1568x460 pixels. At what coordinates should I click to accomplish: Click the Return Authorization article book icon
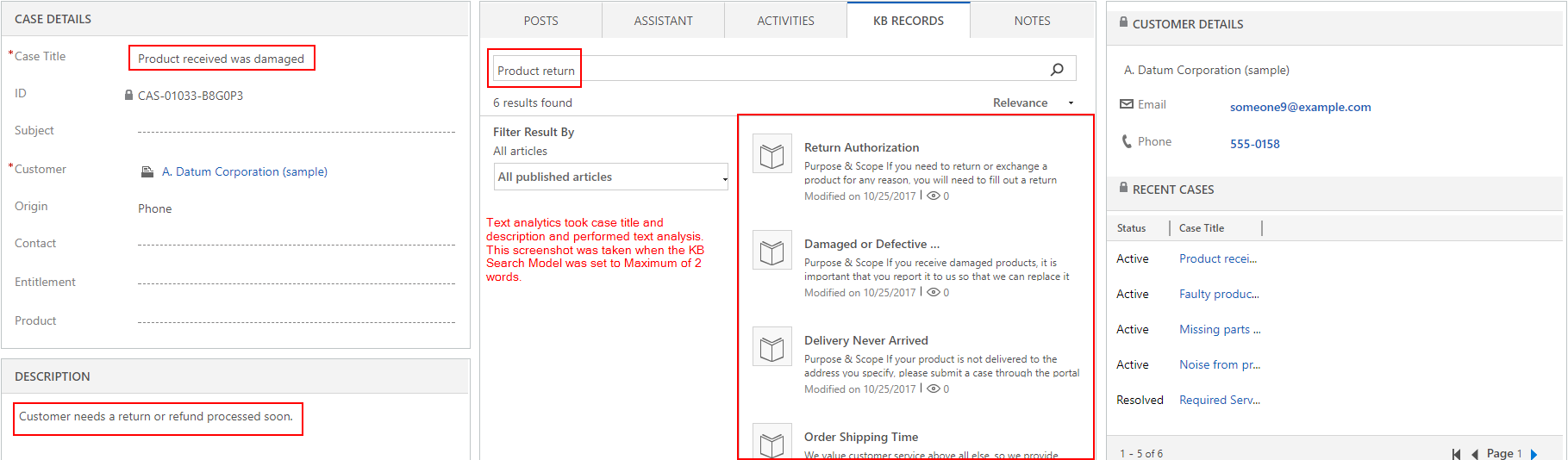tap(772, 155)
